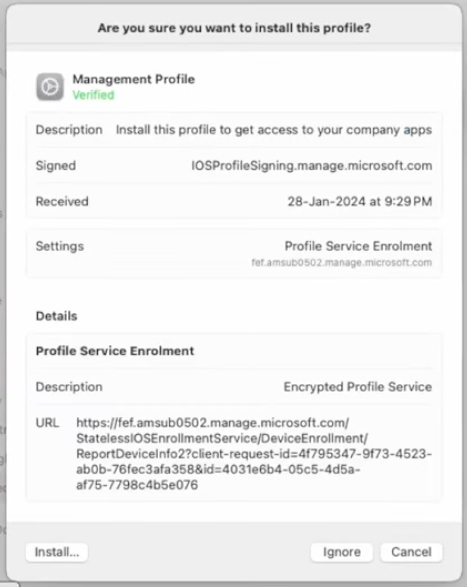The width and height of the screenshot is (467, 587).
Task: Click Profile Service Enrolment in the Settings row
Action: [358, 246]
